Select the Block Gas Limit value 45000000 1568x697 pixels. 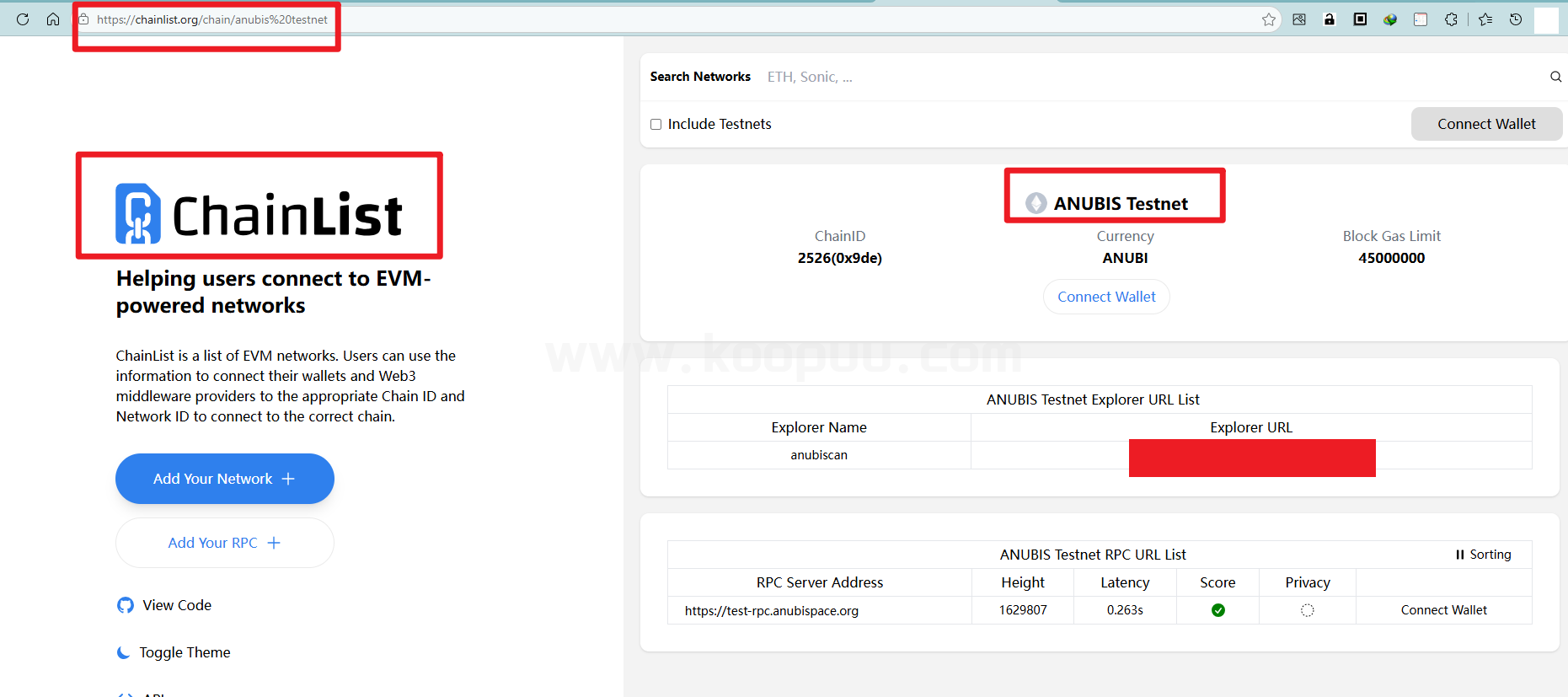tap(1392, 258)
